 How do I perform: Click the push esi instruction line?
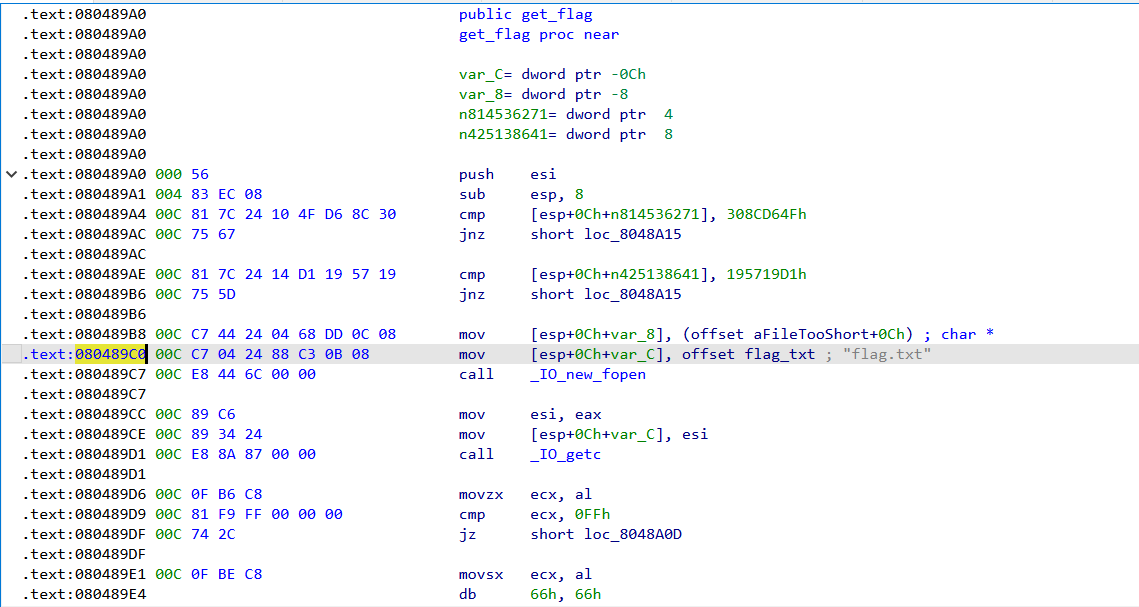500,174
